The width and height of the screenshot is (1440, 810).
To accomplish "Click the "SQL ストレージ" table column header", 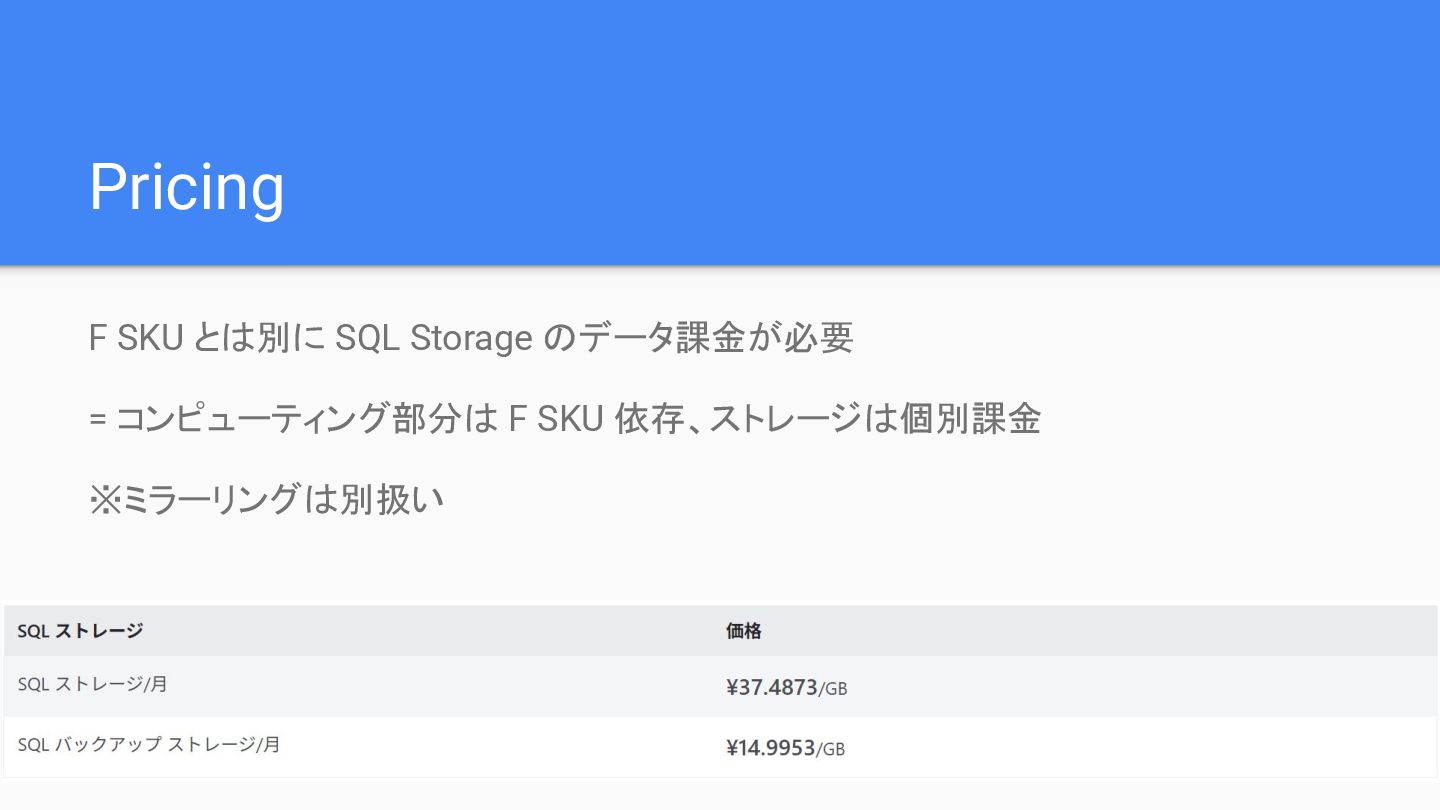I will pyautogui.click(x=80, y=631).
